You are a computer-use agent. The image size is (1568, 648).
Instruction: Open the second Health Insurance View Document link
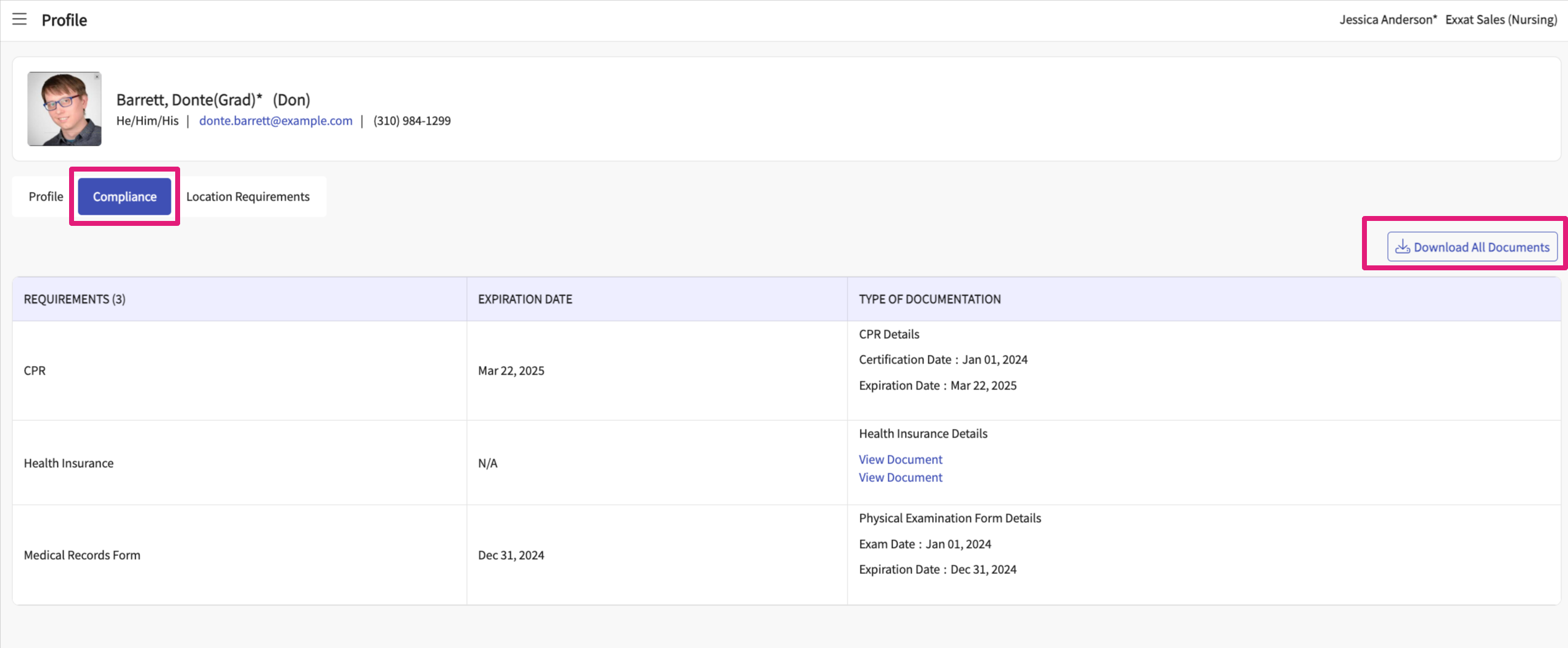pyautogui.click(x=900, y=477)
